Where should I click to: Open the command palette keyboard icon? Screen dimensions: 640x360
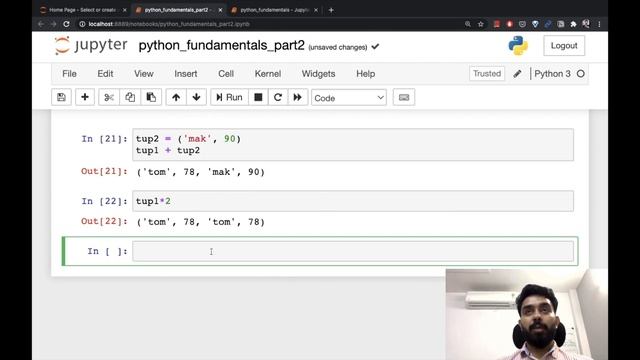coord(404,97)
